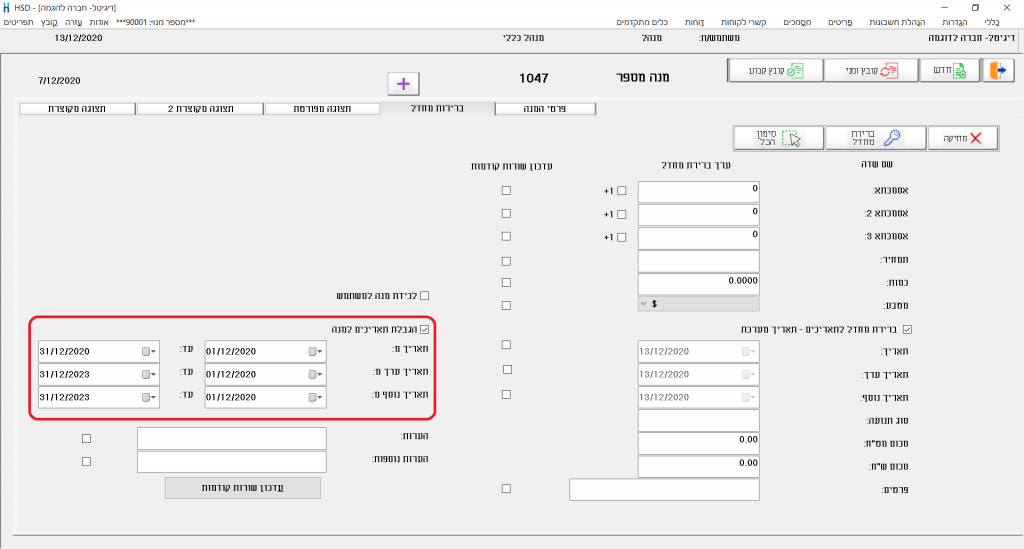Open the הנהלת חשבונות menu
This screenshot has width=1024, height=549.
point(897,22)
